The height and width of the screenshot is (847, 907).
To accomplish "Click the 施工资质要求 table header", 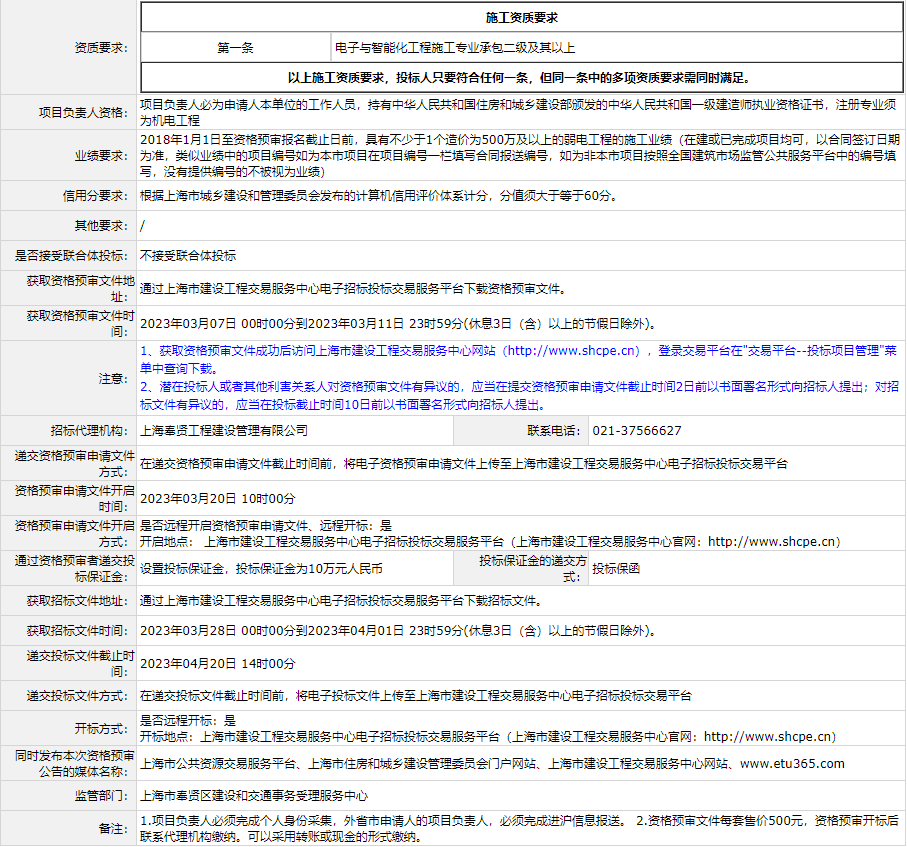I will tap(521, 18).
